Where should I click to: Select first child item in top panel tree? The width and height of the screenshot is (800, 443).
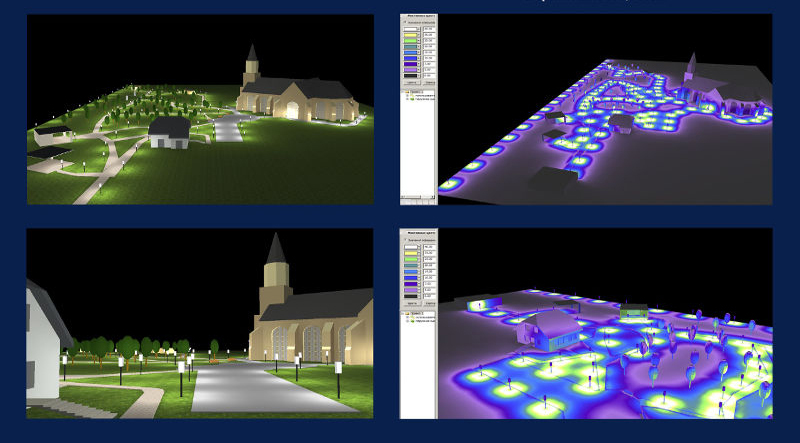(x=424, y=95)
